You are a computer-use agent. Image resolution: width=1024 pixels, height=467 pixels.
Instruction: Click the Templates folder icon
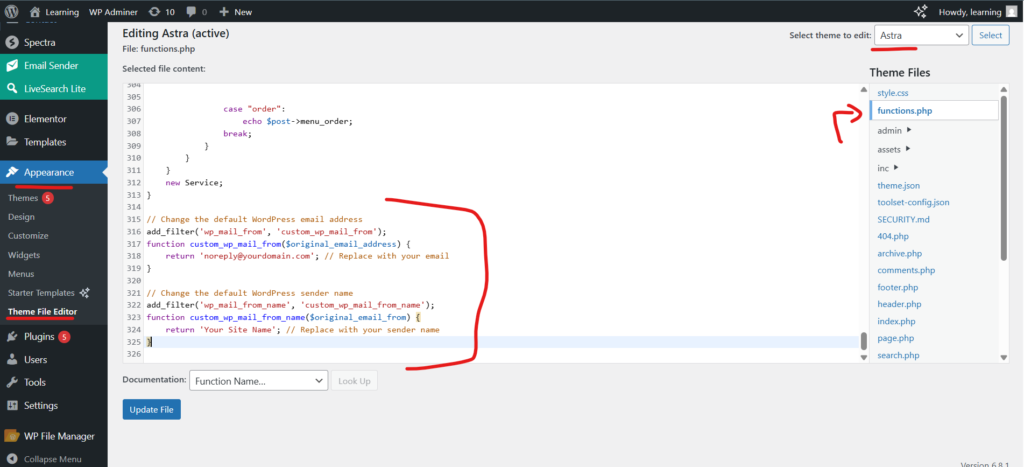pyautogui.click(x=12, y=142)
